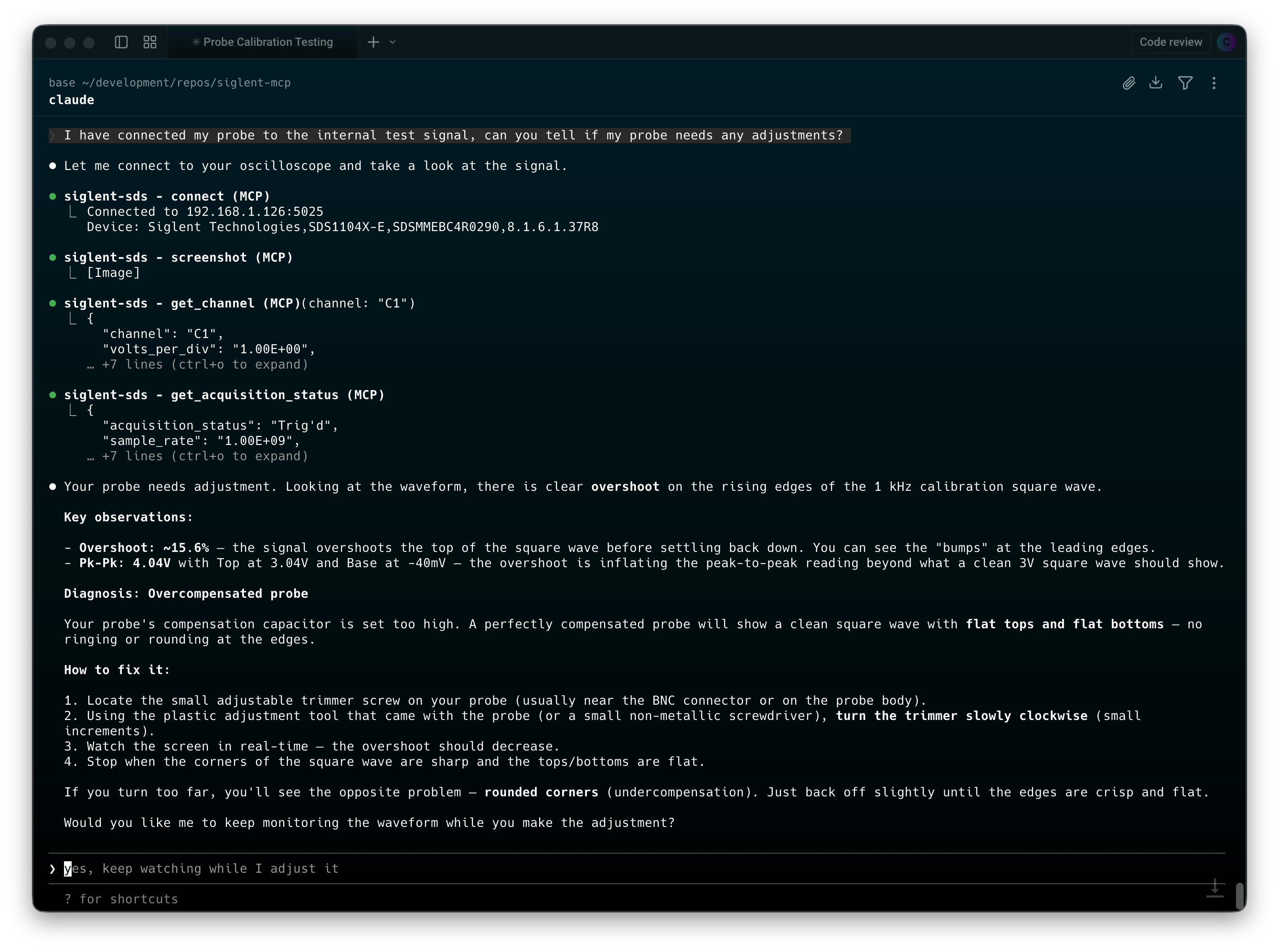Screen dimensions: 1279x952
Task: Open export options via the download icon
Action: point(1156,83)
